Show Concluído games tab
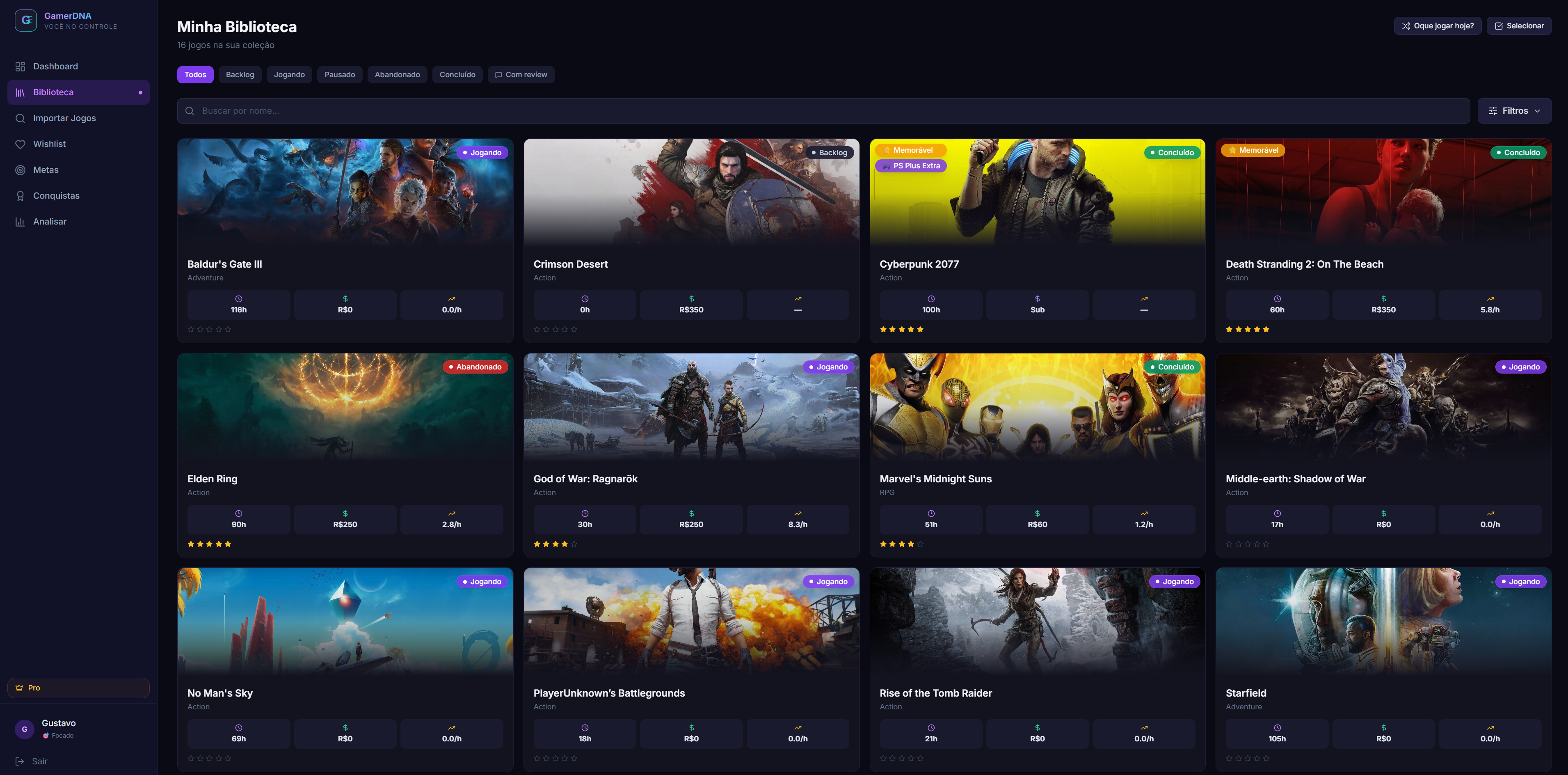1568x775 pixels. 458,74
